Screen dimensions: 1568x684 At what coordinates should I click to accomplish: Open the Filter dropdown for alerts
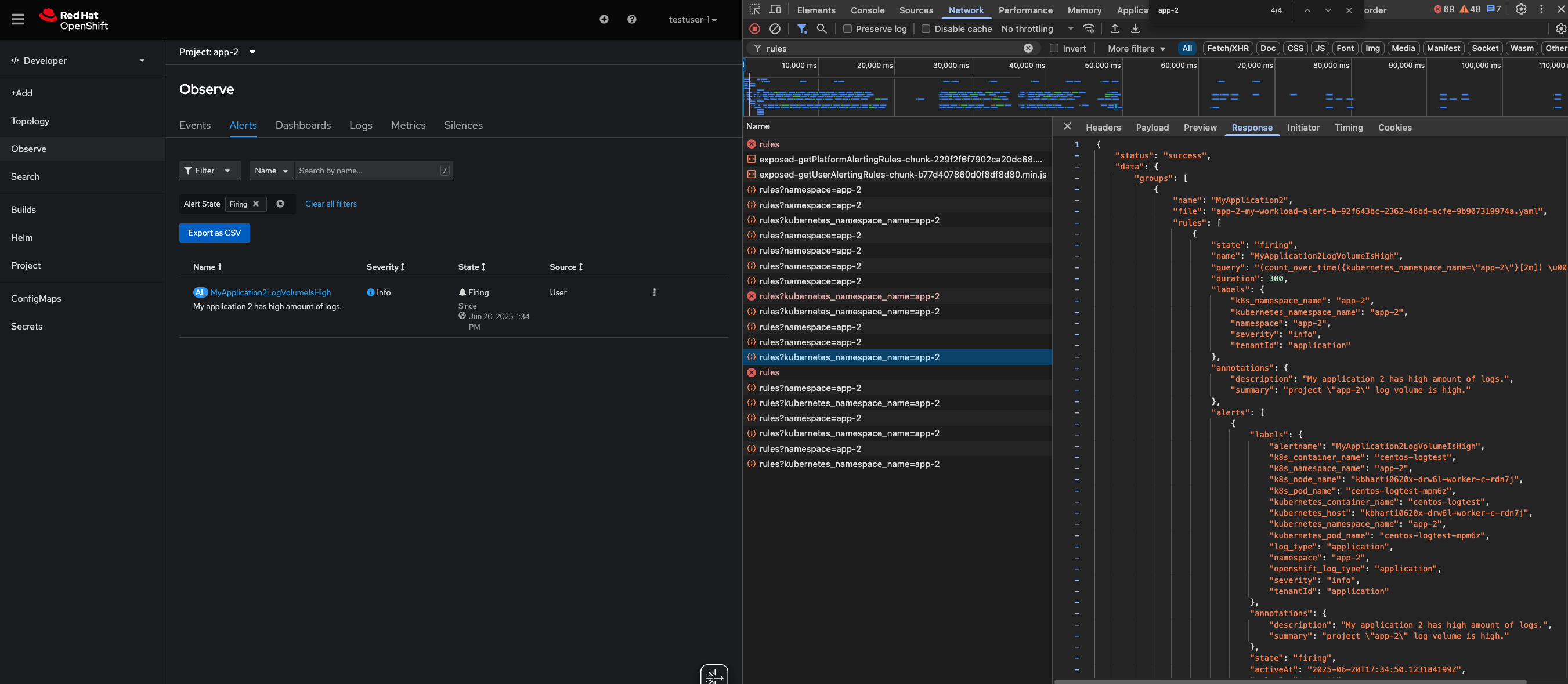click(x=209, y=171)
